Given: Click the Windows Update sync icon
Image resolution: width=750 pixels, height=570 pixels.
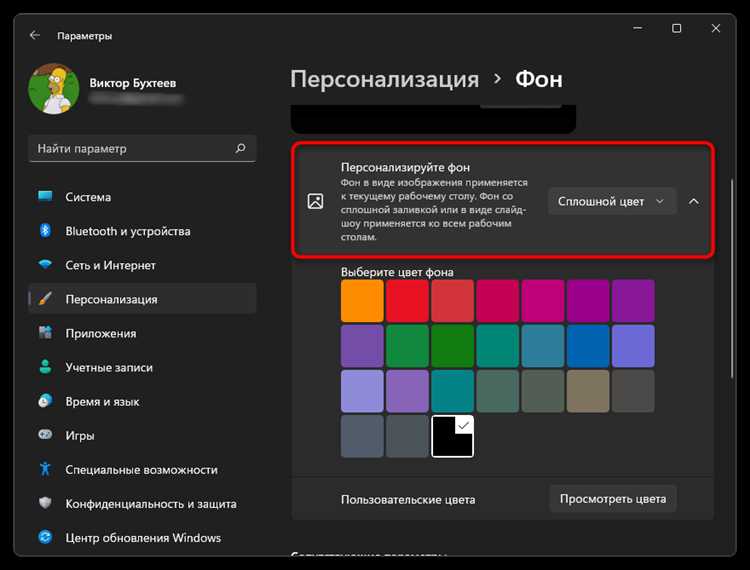Looking at the screenshot, I should click(45, 537).
